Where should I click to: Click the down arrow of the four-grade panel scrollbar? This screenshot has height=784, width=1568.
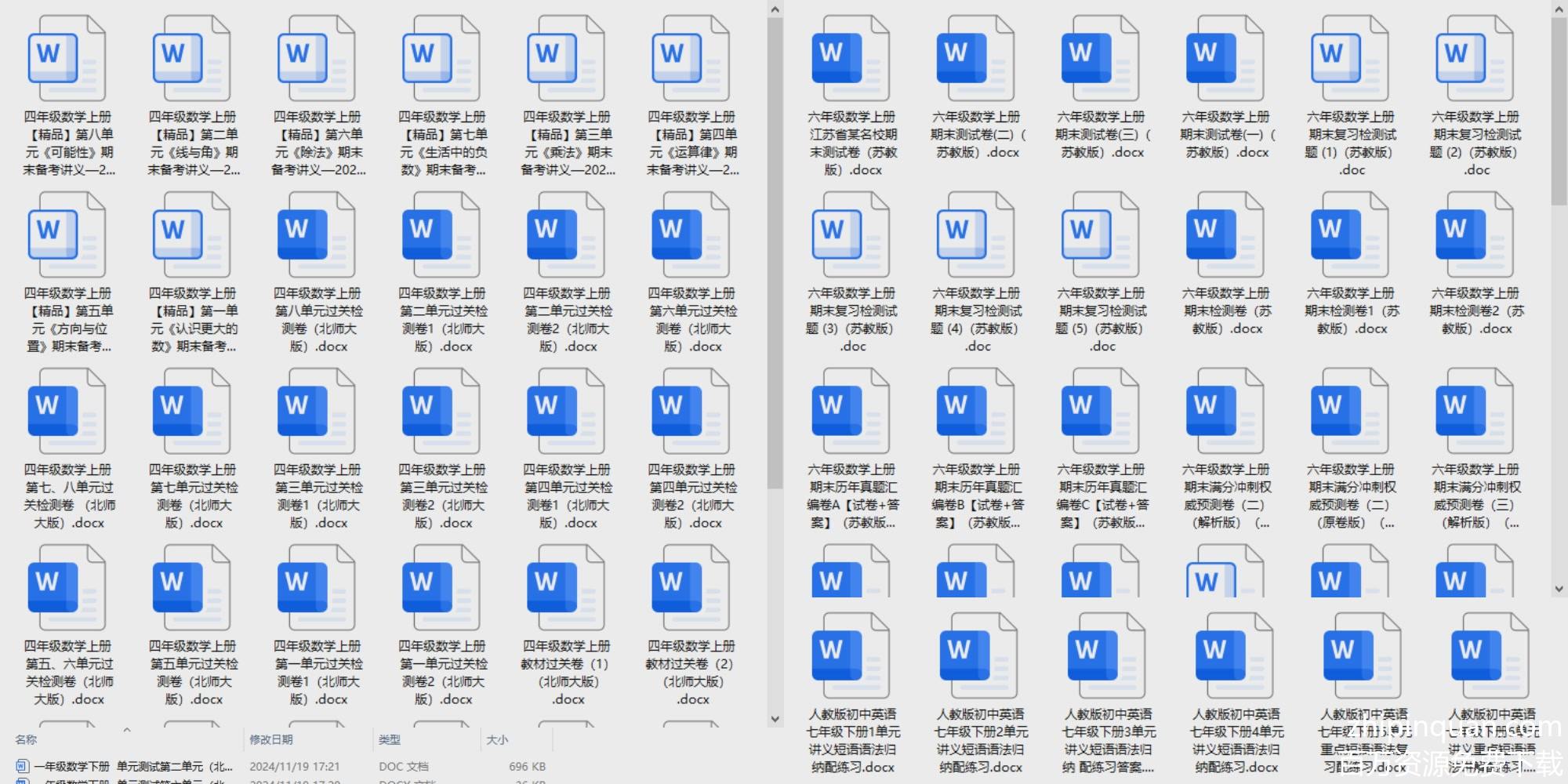coord(775,719)
